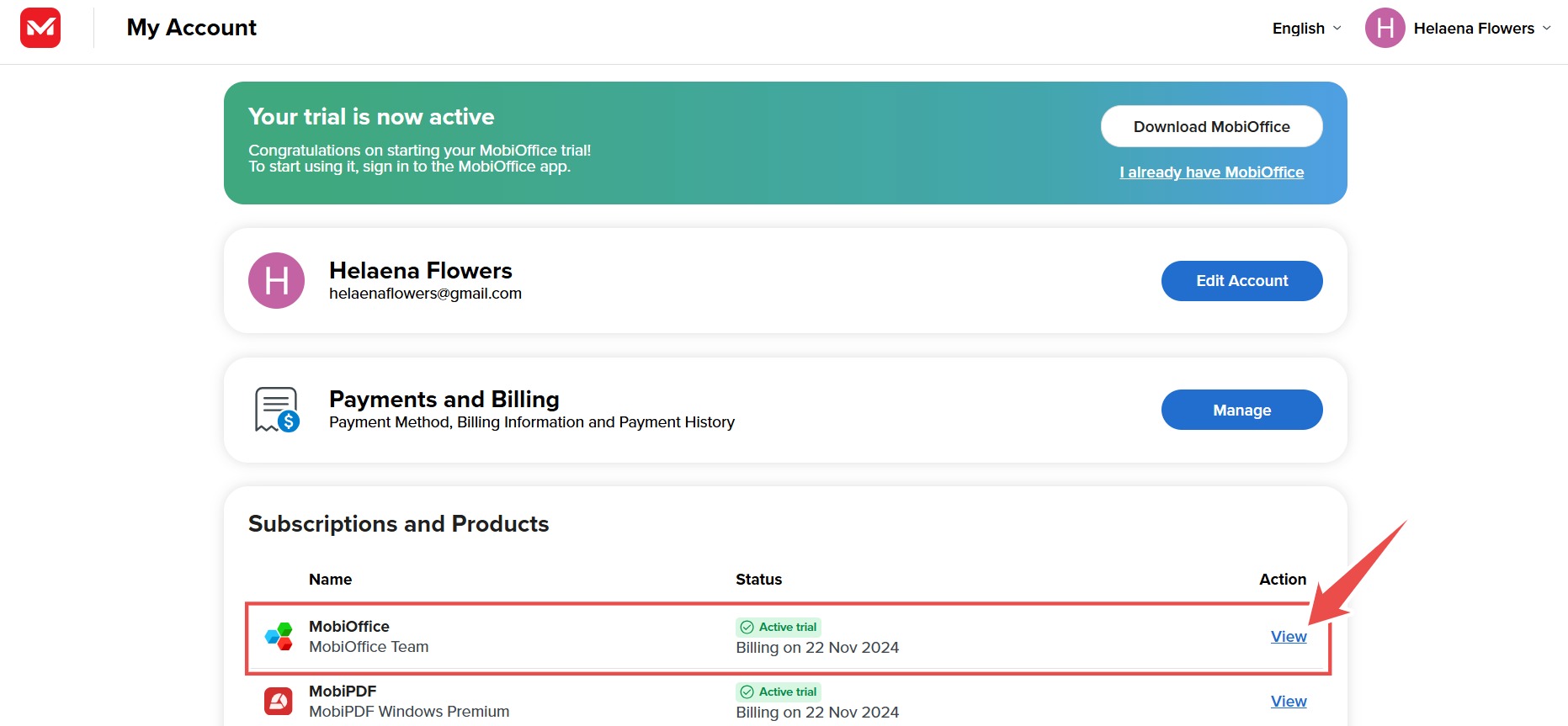Screen dimensions: 1568x726
Task: Follow the I already have MobiOffice link
Action: coord(1211,172)
